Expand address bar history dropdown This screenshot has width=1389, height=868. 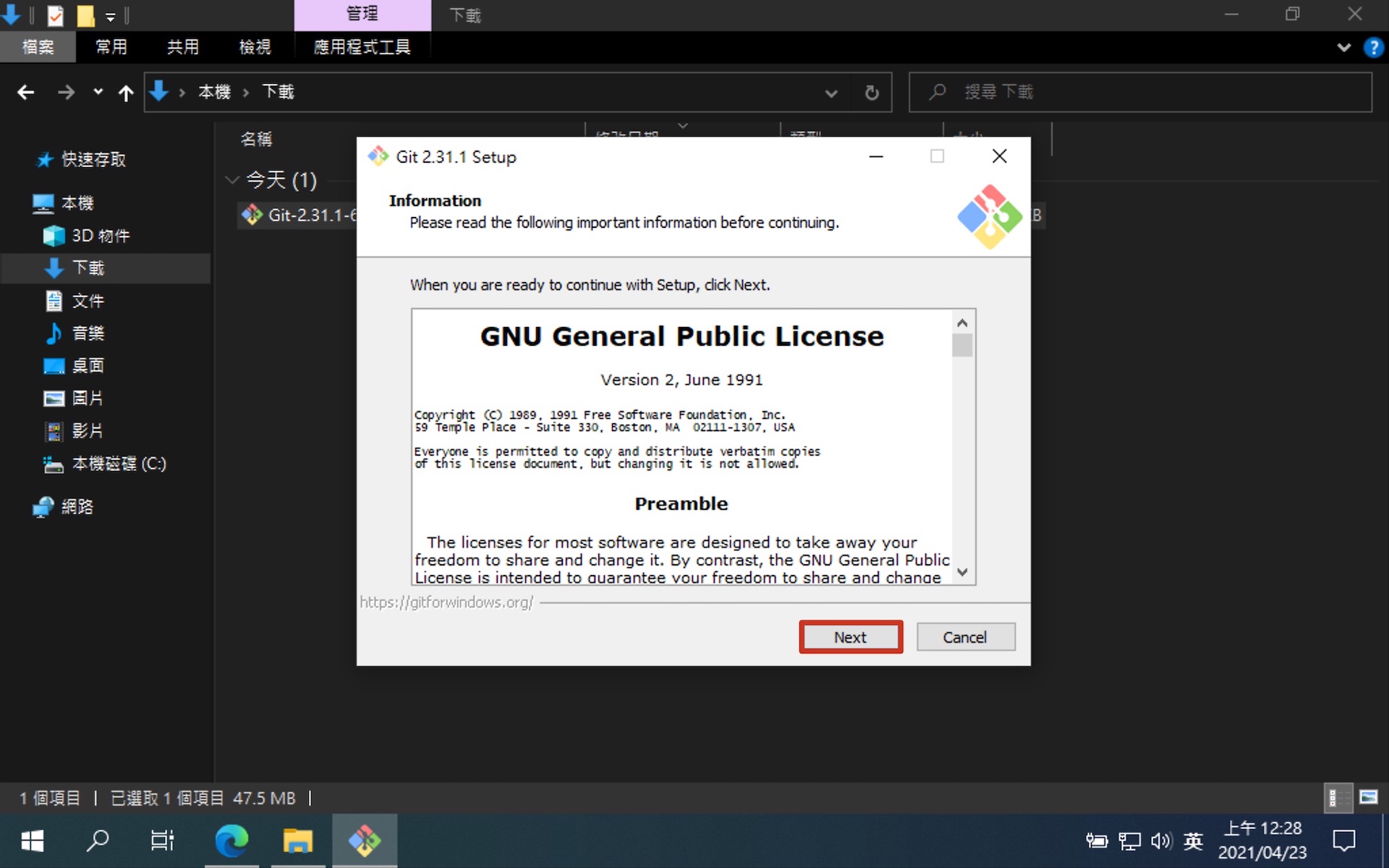831,93
